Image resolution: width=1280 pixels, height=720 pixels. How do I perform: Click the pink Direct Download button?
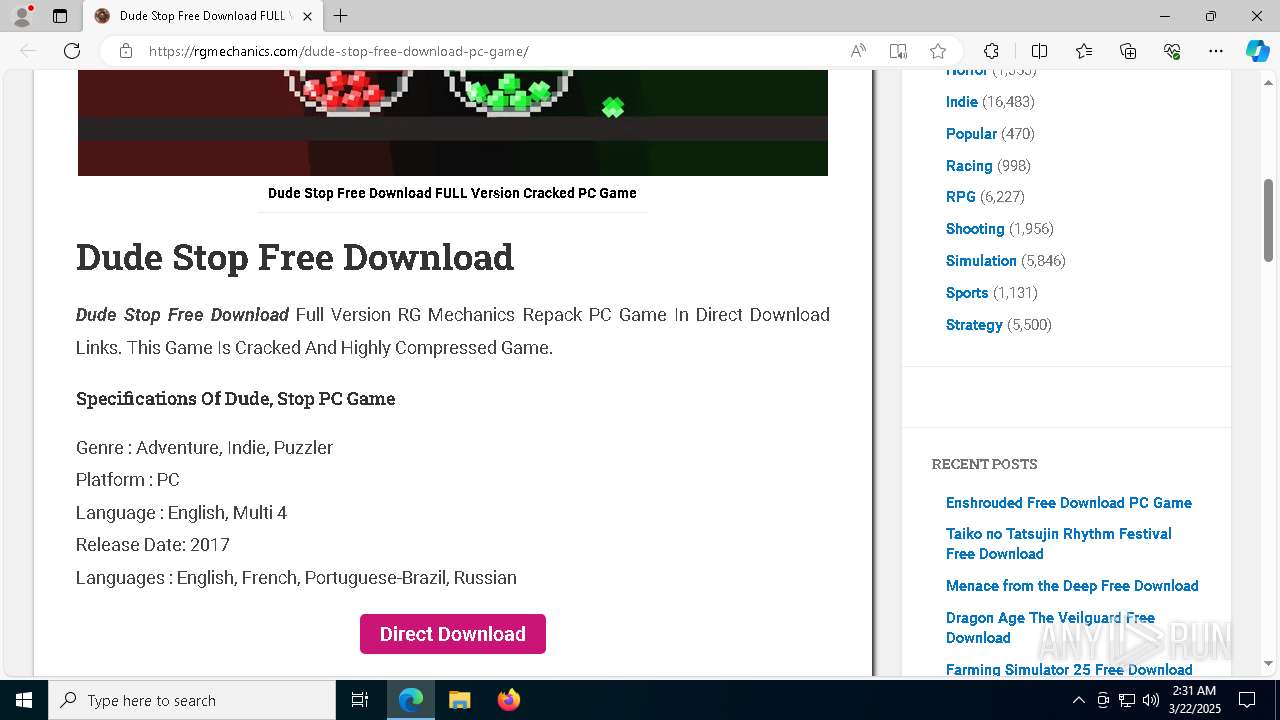[453, 634]
